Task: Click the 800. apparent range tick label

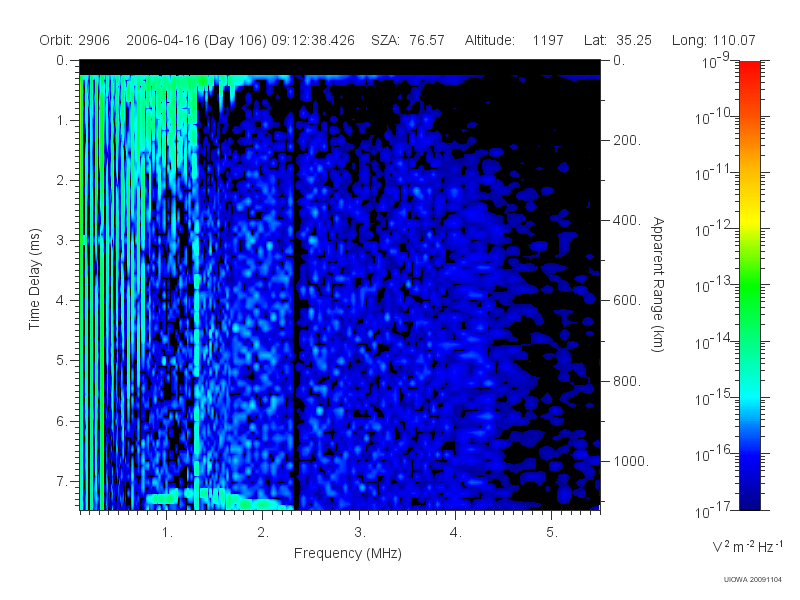Action: click(x=627, y=381)
